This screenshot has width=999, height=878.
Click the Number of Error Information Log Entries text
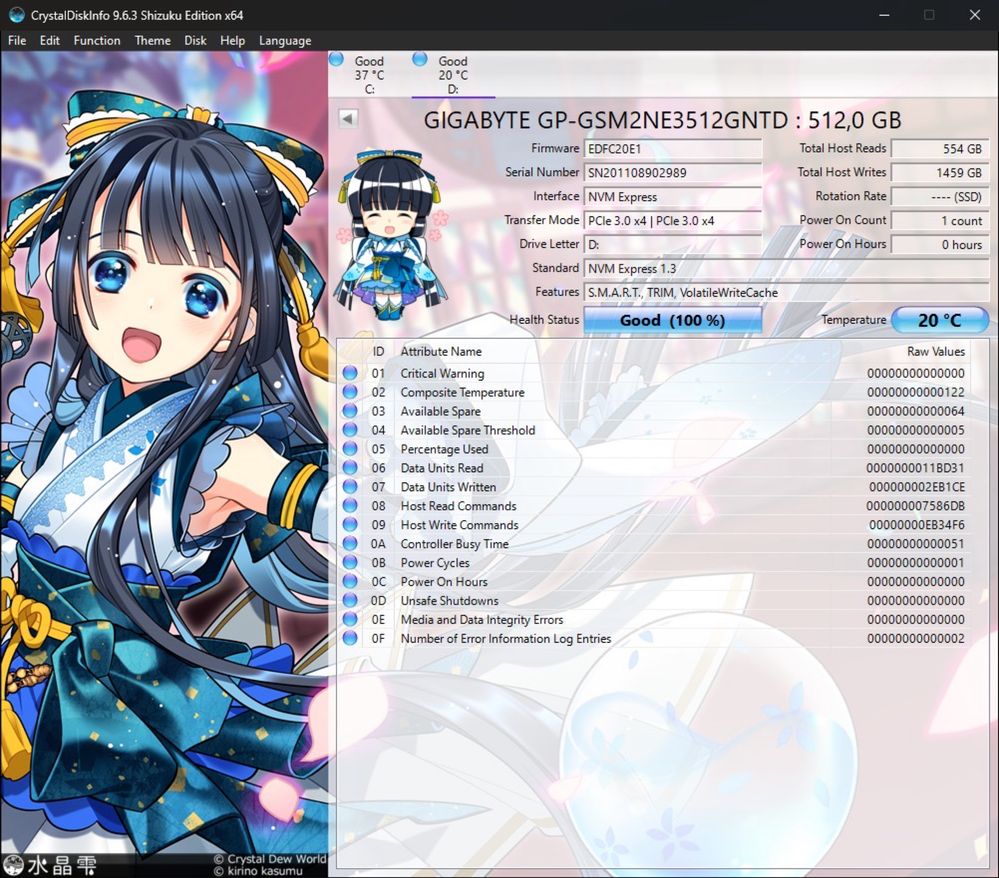(506, 638)
